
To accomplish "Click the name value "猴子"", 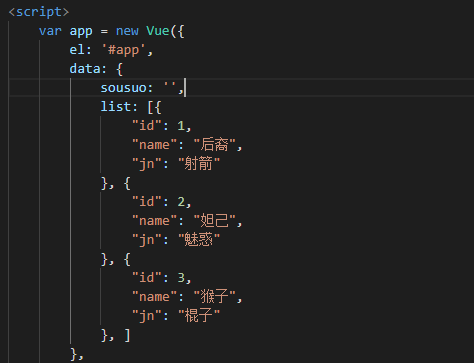I will coord(214,297).
